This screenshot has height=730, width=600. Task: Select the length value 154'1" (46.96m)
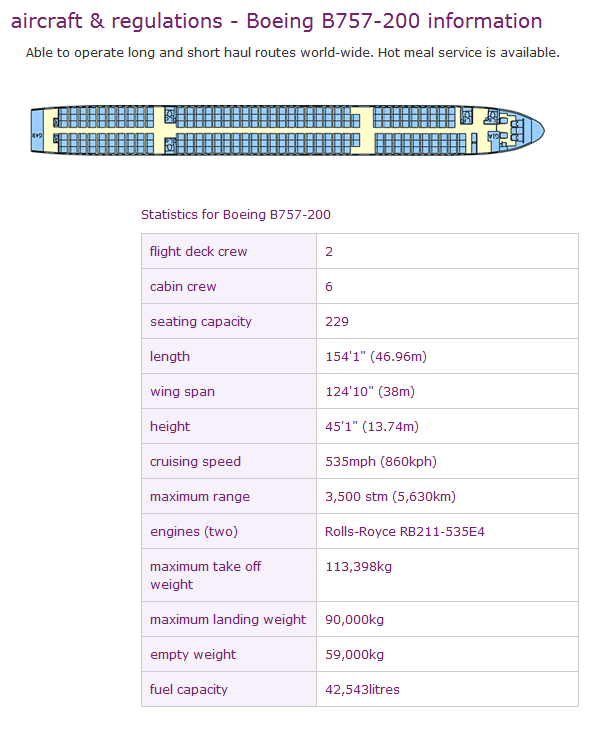point(376,356)
